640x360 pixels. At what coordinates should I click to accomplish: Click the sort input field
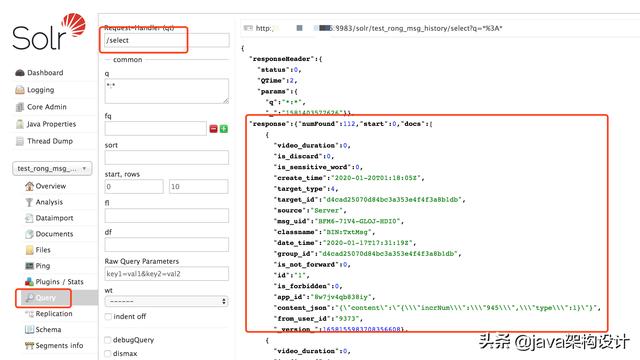point(167,158)
